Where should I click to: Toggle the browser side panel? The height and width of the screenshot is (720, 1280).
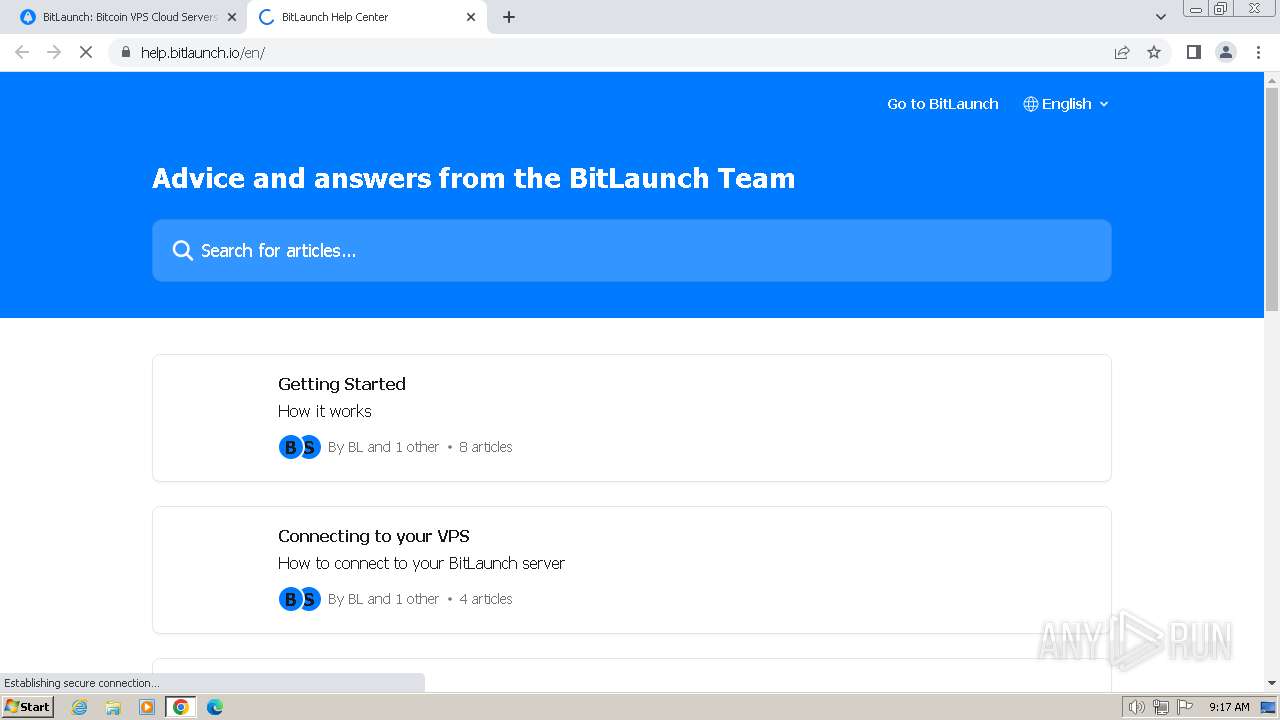pos(1193,52)
